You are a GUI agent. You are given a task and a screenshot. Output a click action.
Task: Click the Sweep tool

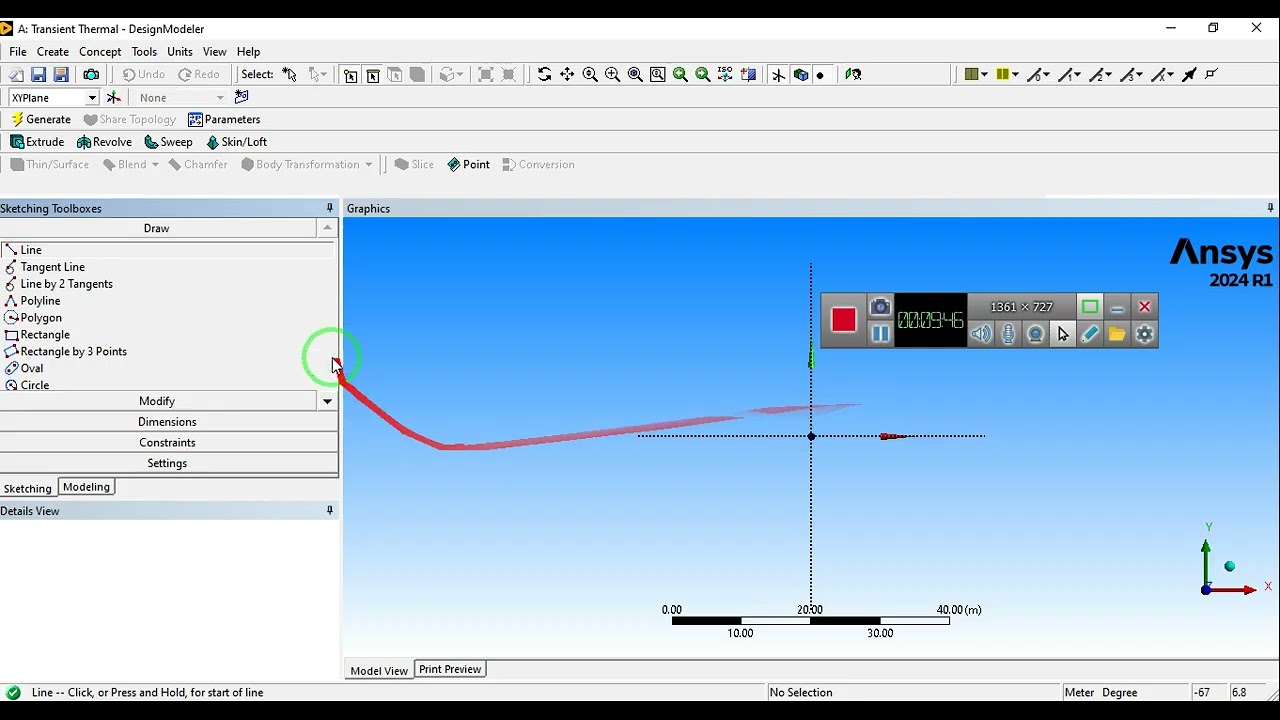point(168,142)
